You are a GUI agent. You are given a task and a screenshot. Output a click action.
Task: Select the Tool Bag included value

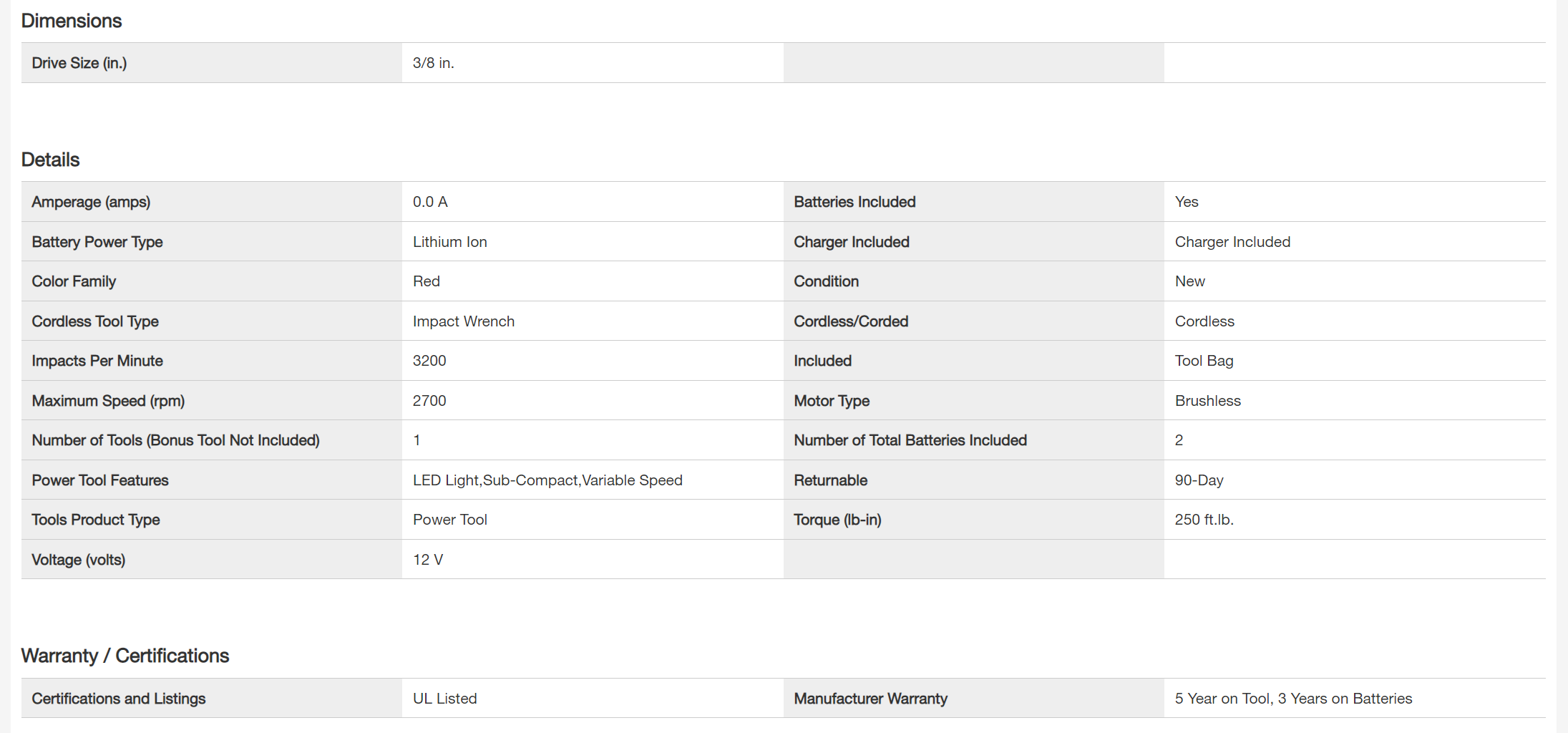click(1204, 361)
